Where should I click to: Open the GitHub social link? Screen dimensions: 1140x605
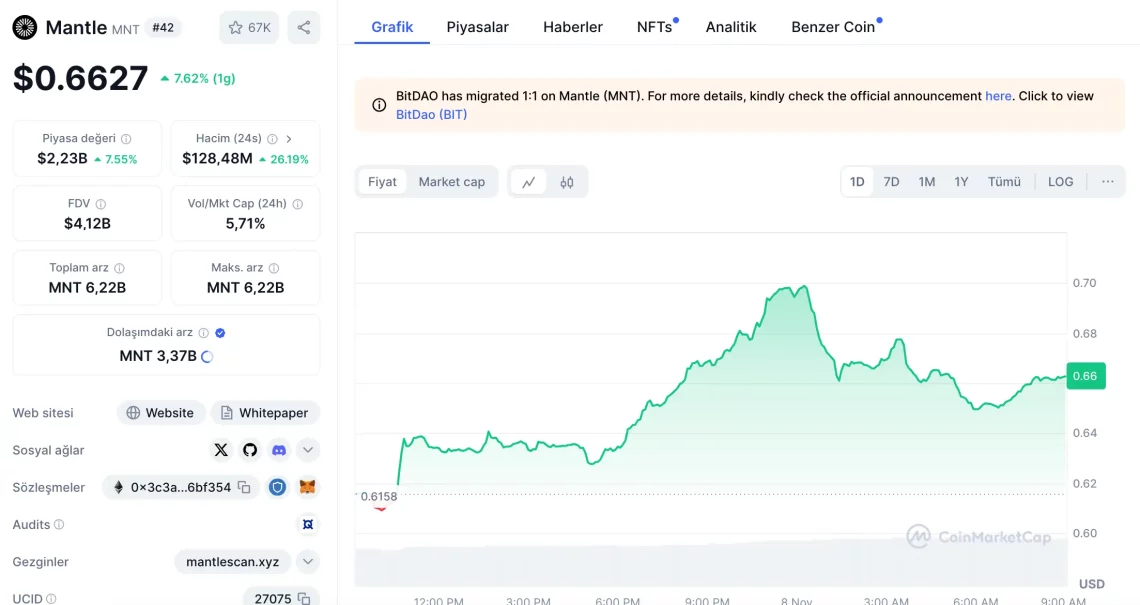point(250,450)
